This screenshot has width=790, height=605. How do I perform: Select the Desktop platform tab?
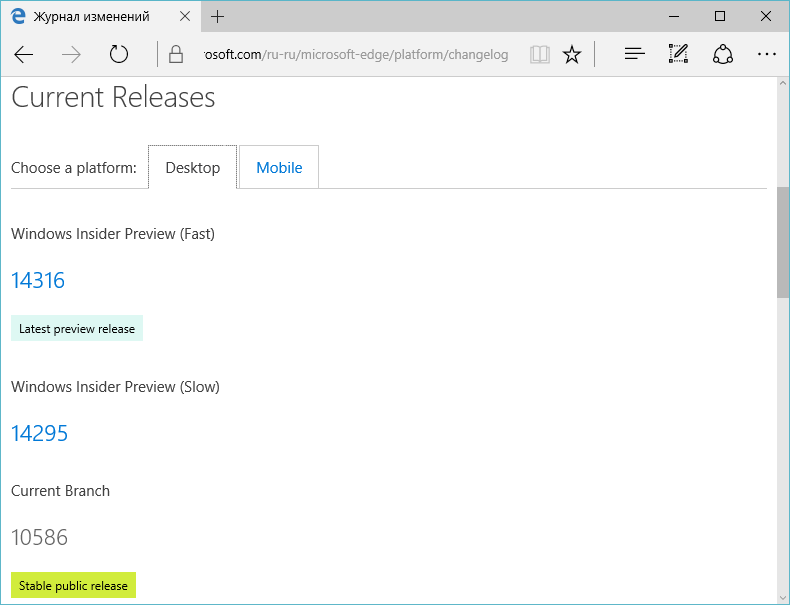pyautogui.click(x=192, y=167)
